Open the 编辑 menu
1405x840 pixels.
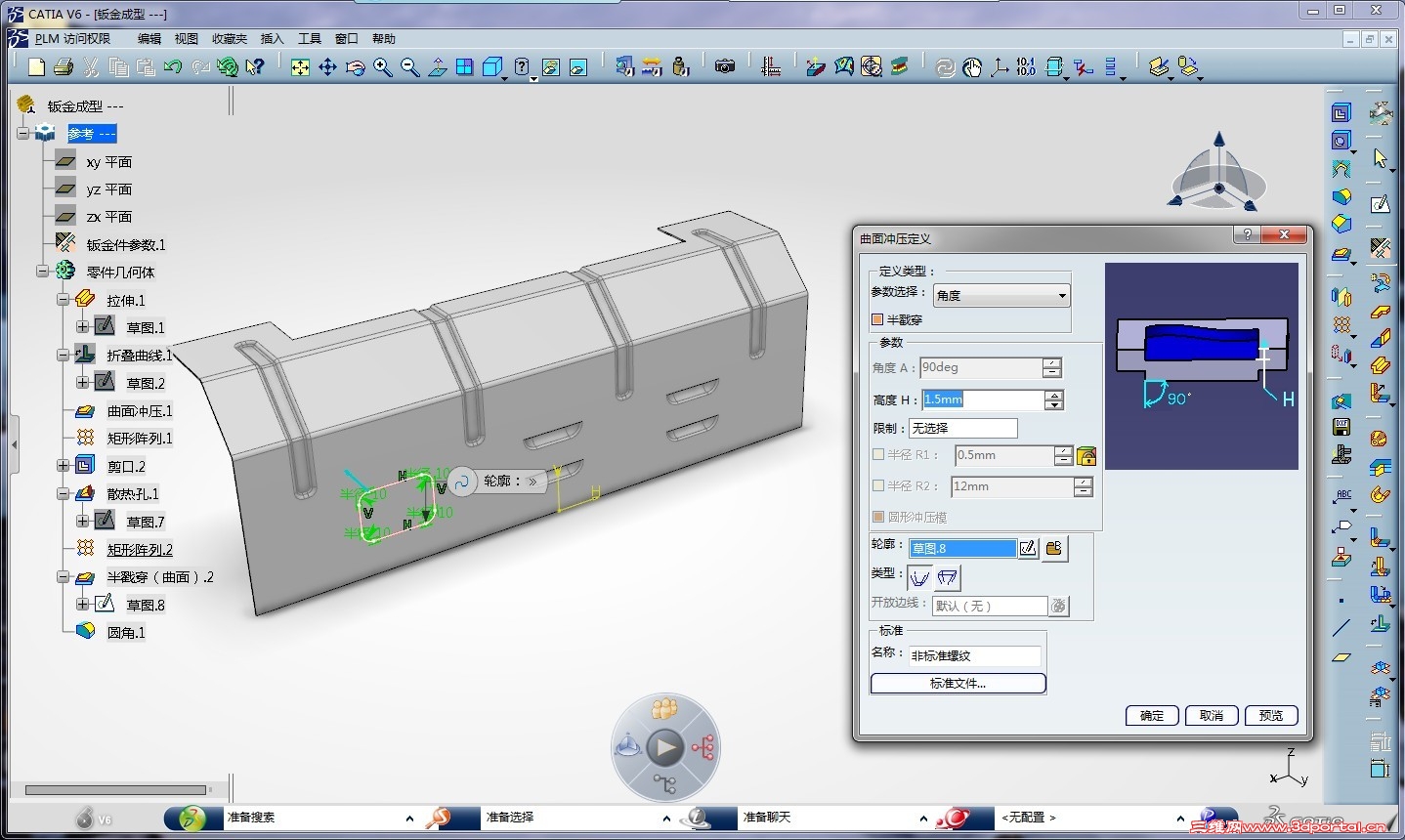(149, 39)
